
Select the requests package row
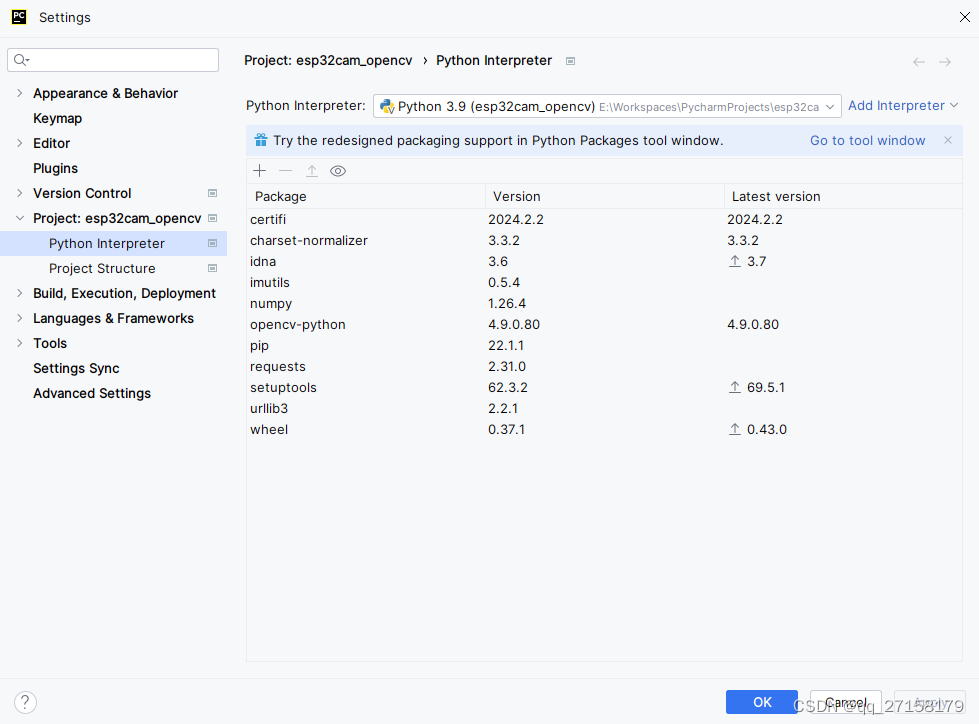[x=604, y=367]
